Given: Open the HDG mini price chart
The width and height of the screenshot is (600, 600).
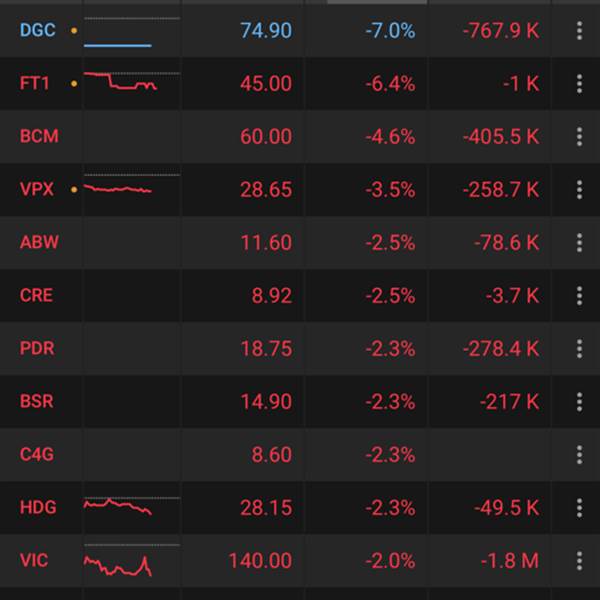Looking at the screenshot, I should 118,506.
